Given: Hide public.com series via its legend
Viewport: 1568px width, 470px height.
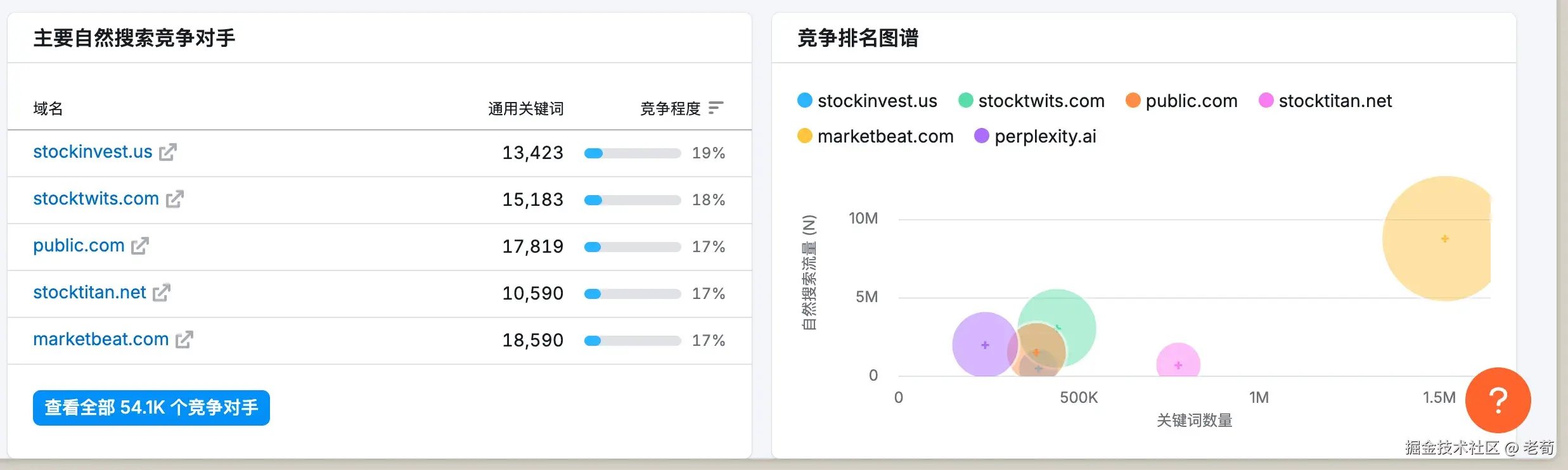Looking at the screenshot, I should [1181, 101].
